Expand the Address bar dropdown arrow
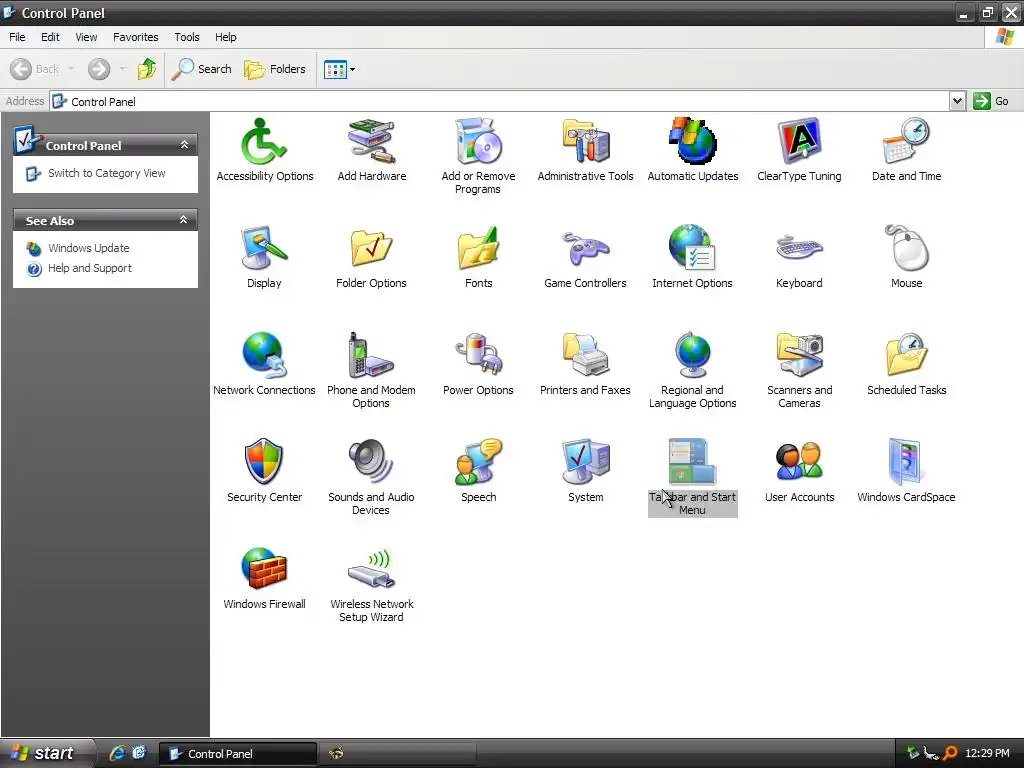This screenshot has height=768, width=1024. [957, 101]
